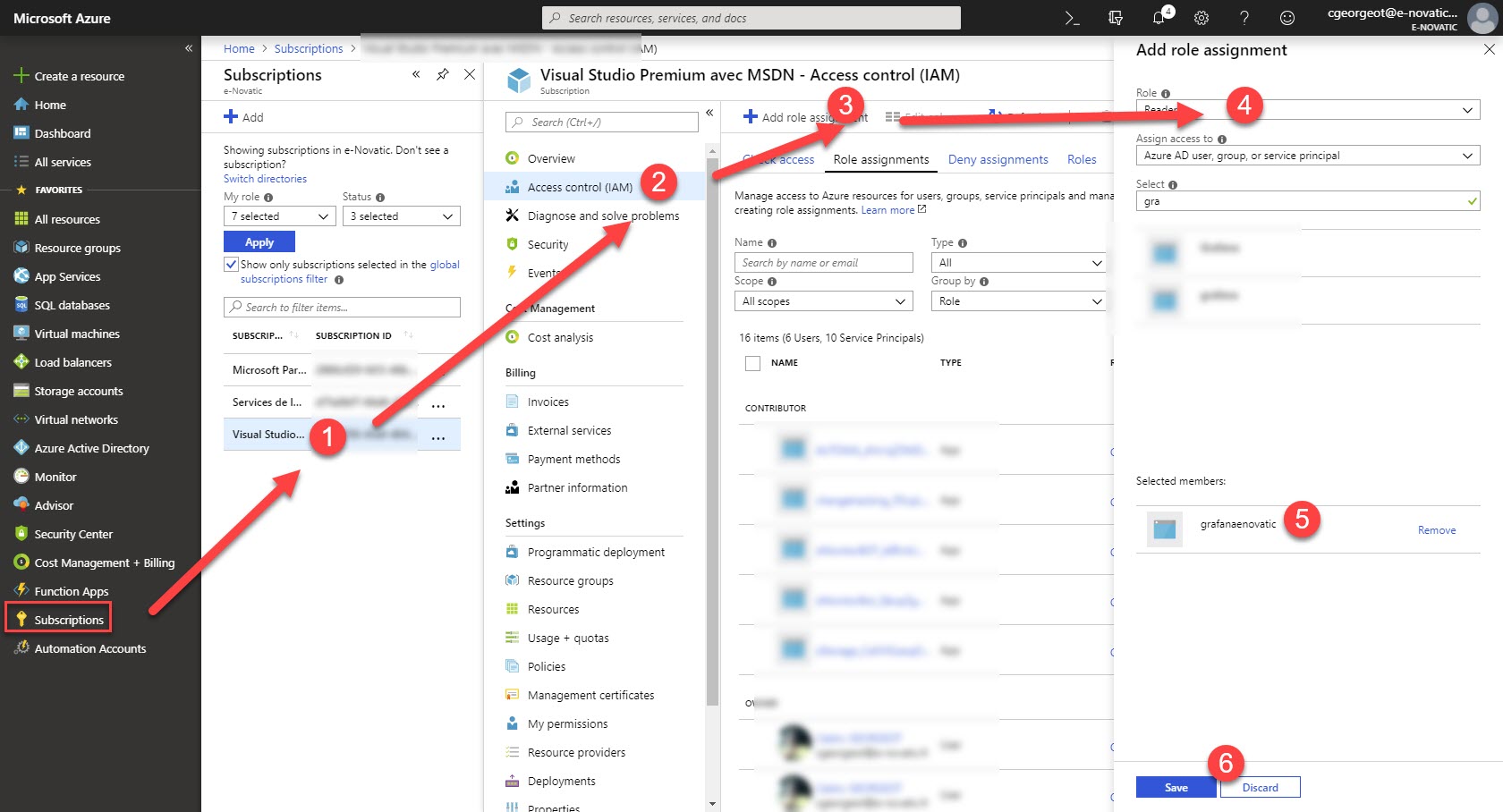Collapse the Subscriptions blade with double chevron
1503x812 pixels.
pyautogui.click(x=416, y=74)
